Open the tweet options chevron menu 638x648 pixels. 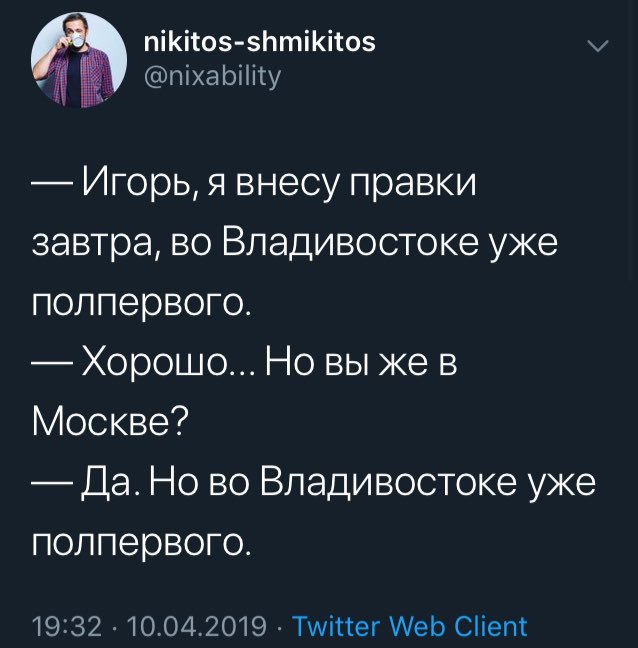point(597,47)
